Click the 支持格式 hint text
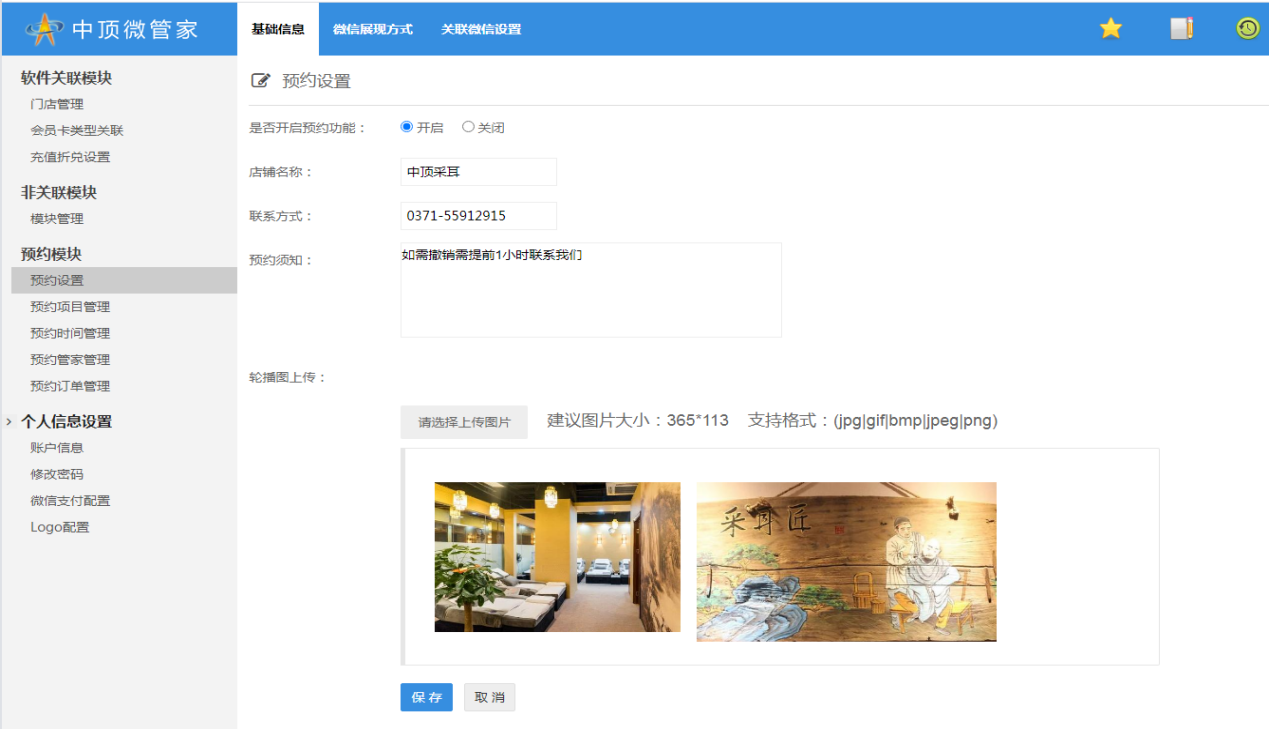 pos(873,421)
